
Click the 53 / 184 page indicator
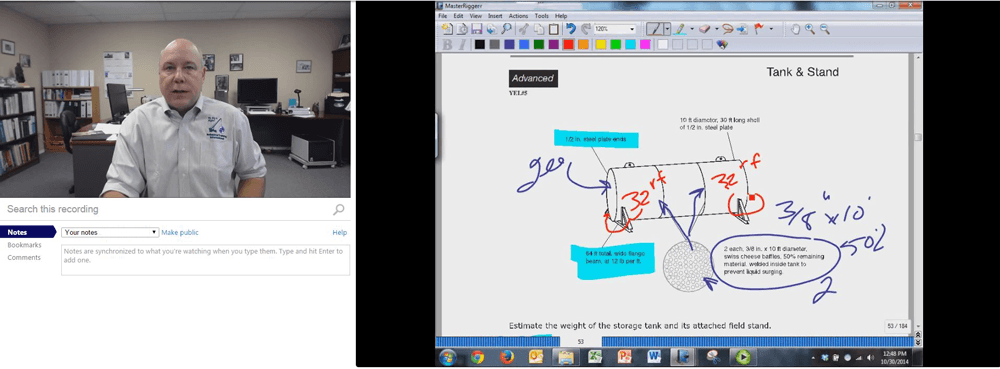click(x=898, y=326)
